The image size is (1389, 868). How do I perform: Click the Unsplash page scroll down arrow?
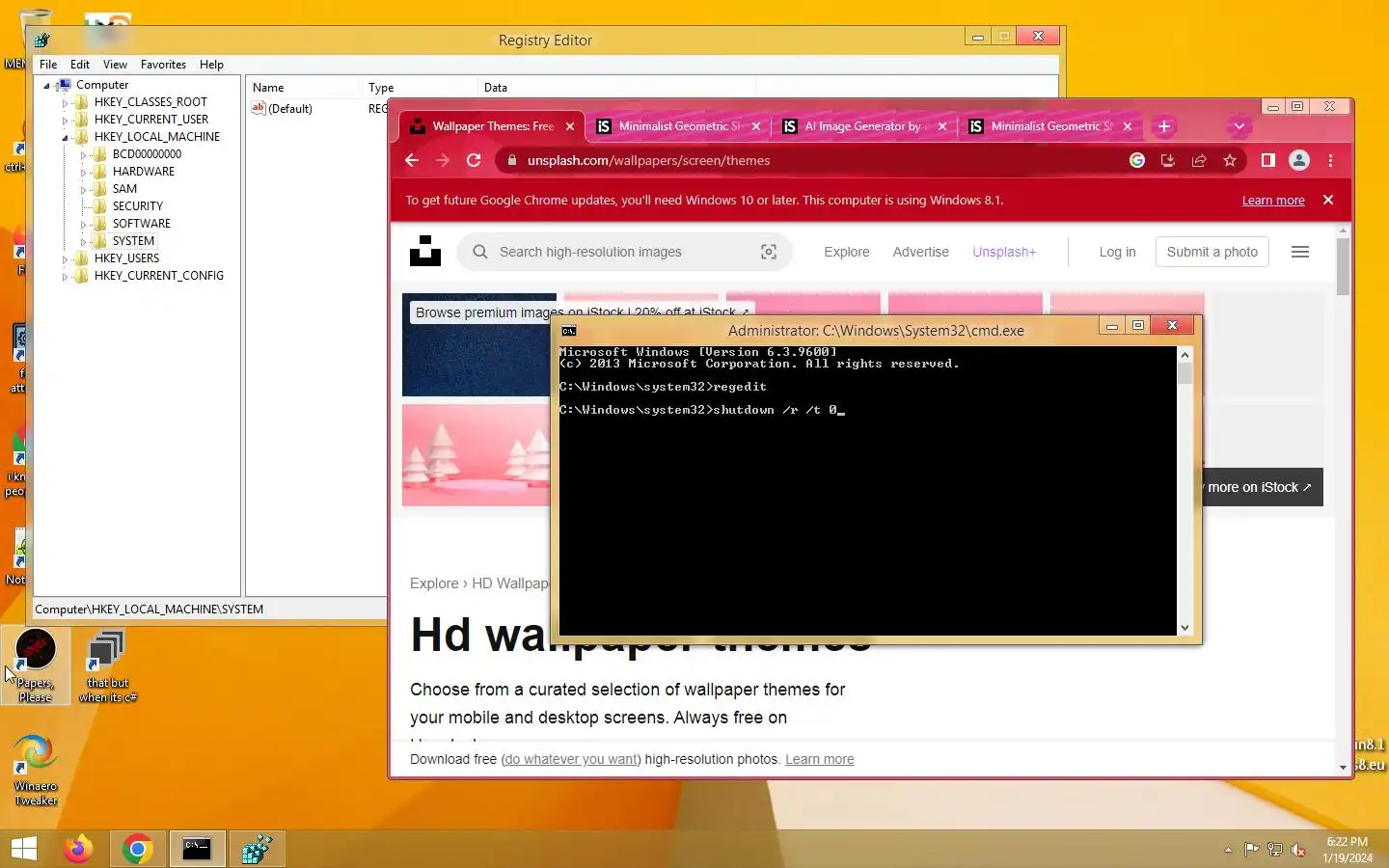pos(1343,768)
